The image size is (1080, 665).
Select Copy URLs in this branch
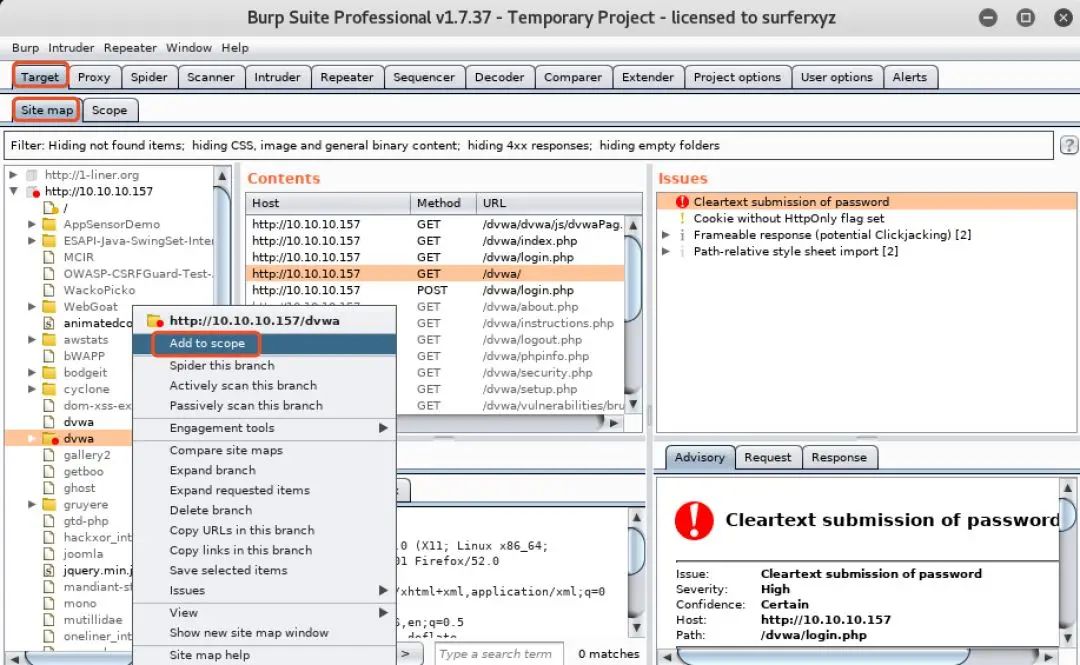[264, 530]
